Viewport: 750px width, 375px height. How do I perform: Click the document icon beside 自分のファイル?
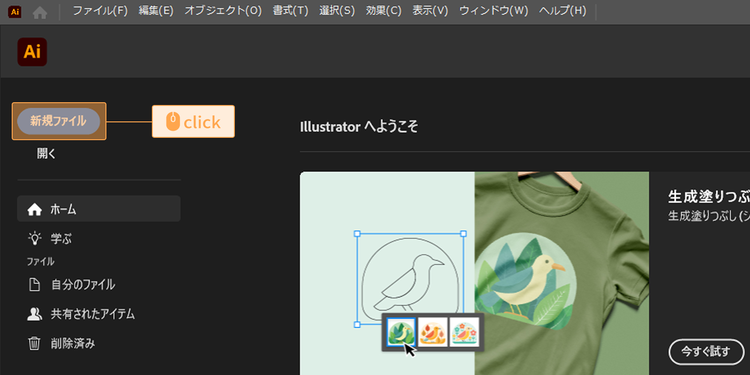click(34, 285)
